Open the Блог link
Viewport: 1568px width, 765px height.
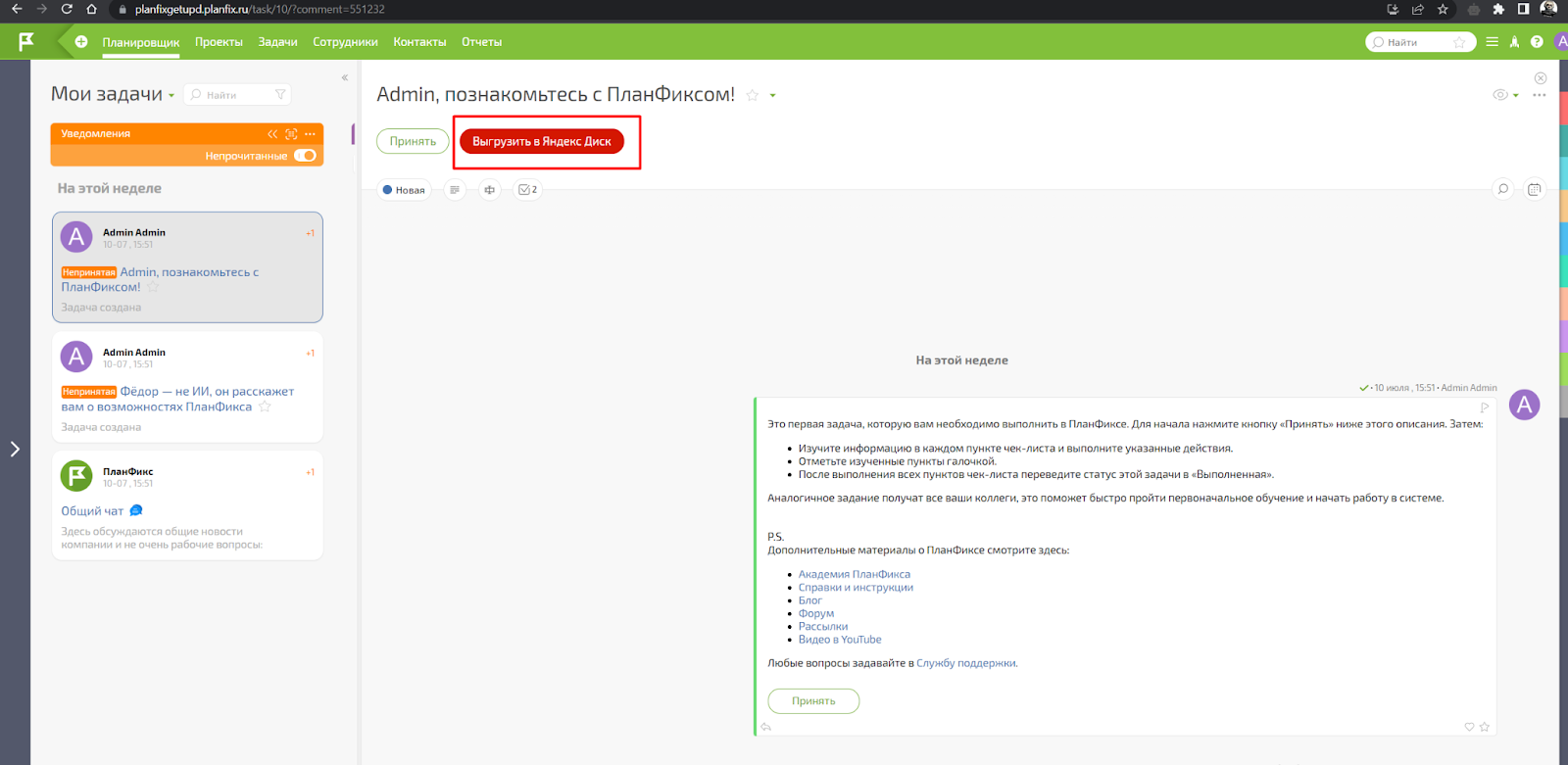pos(810,600)
